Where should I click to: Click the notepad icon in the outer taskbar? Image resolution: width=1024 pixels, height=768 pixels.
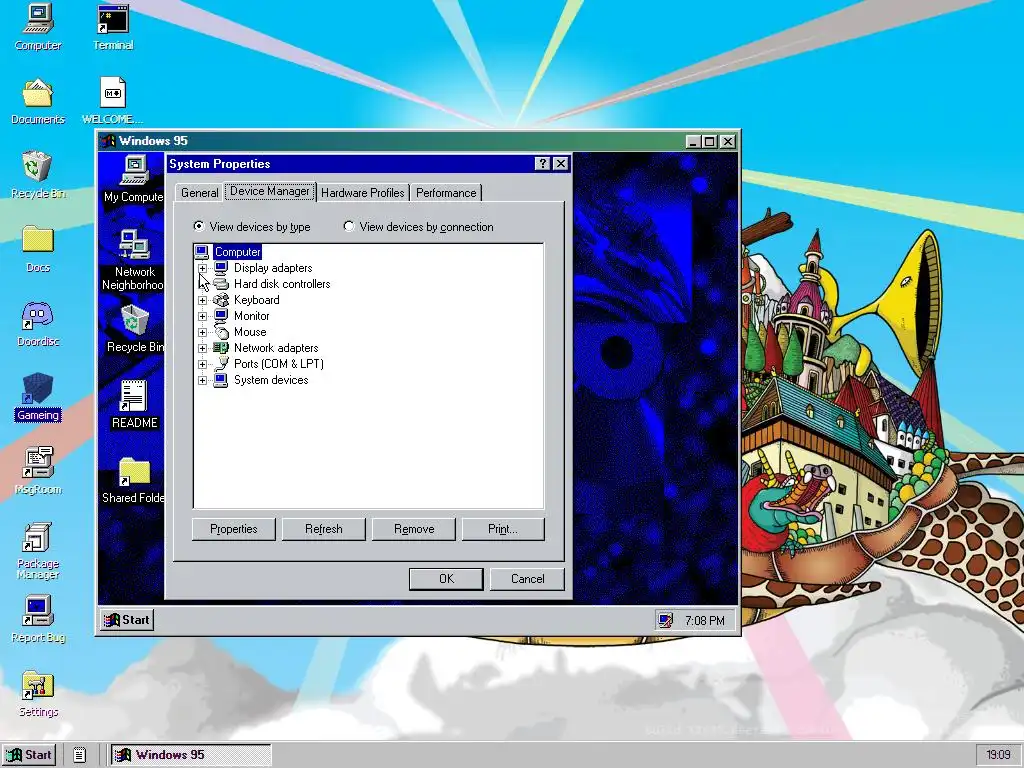point(80,755)
